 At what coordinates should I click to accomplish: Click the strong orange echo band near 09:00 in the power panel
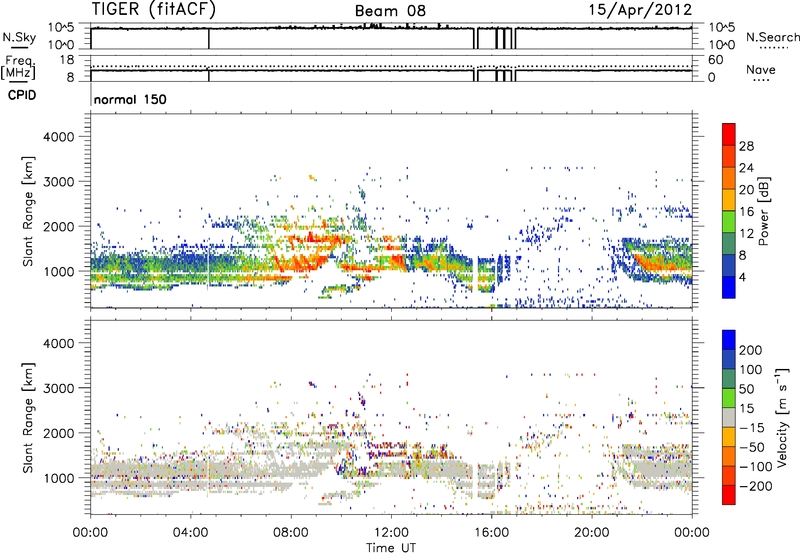[x=301, y=263]
